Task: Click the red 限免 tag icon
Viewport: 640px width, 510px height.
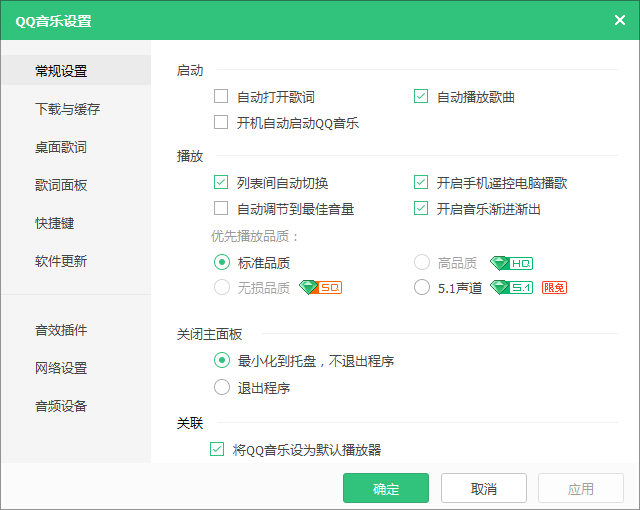Action: click(554, 288)
